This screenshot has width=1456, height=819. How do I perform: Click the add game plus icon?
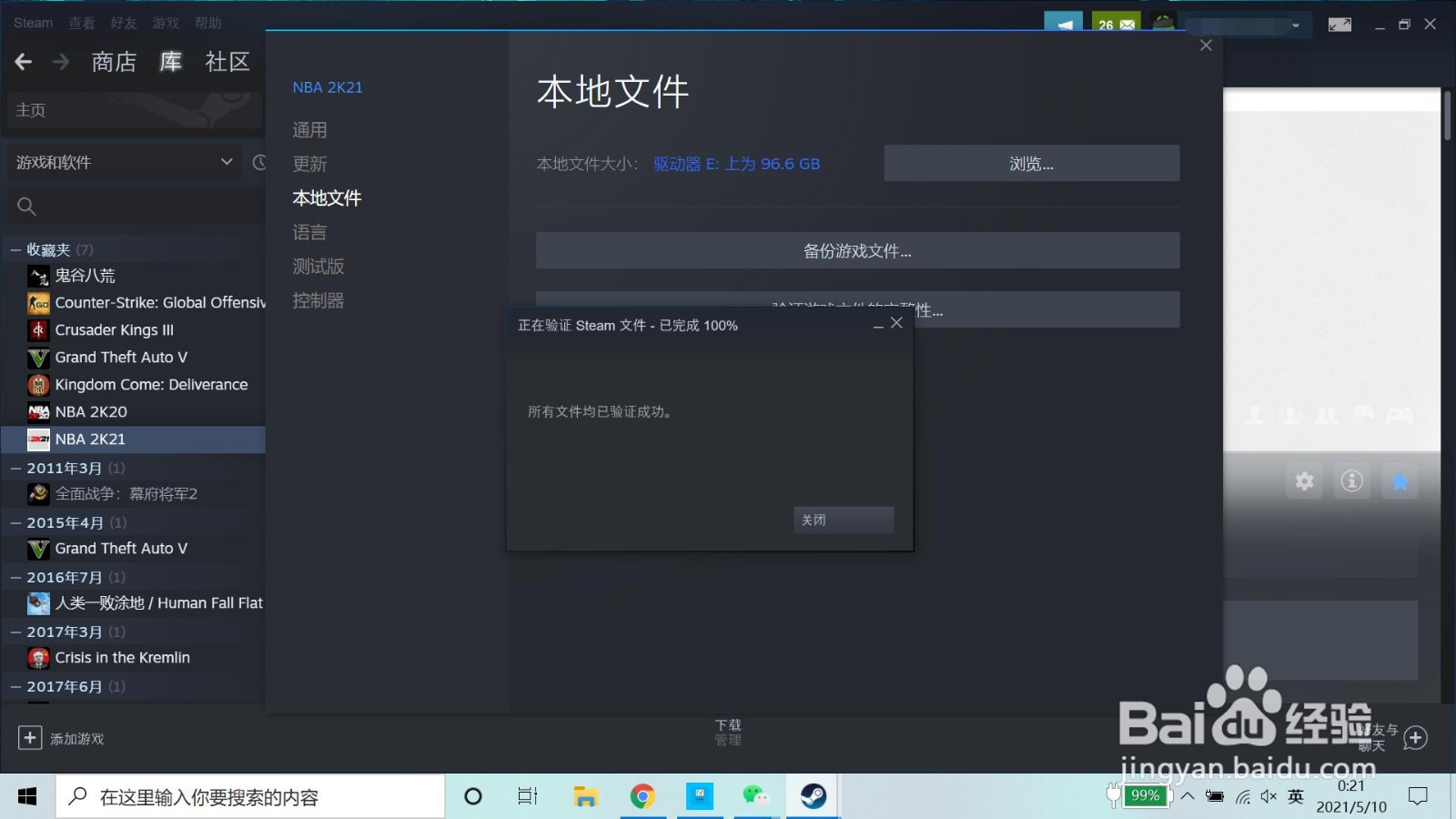pyautogui.click(x=30, y=737)
